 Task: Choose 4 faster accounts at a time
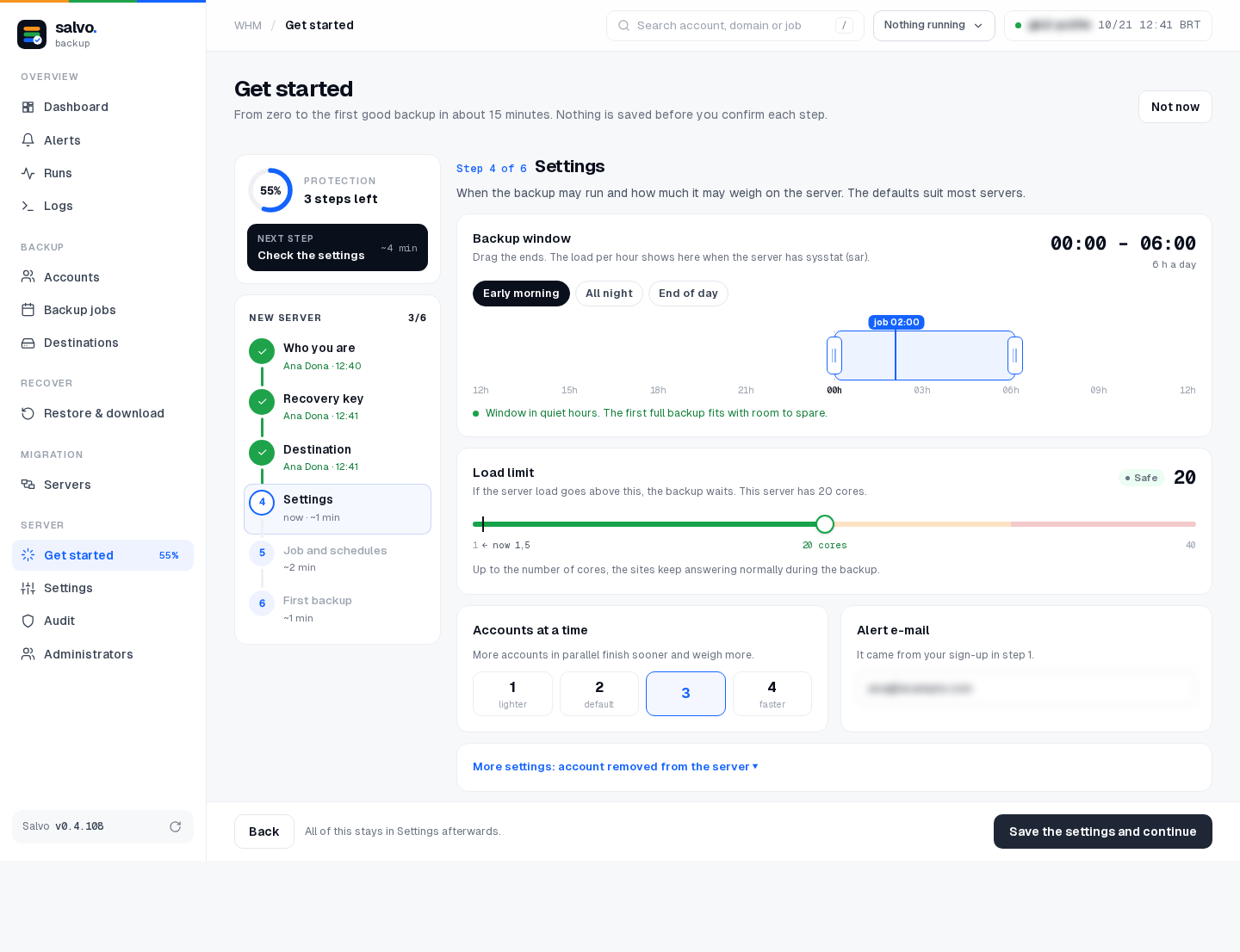pos(772,694)
